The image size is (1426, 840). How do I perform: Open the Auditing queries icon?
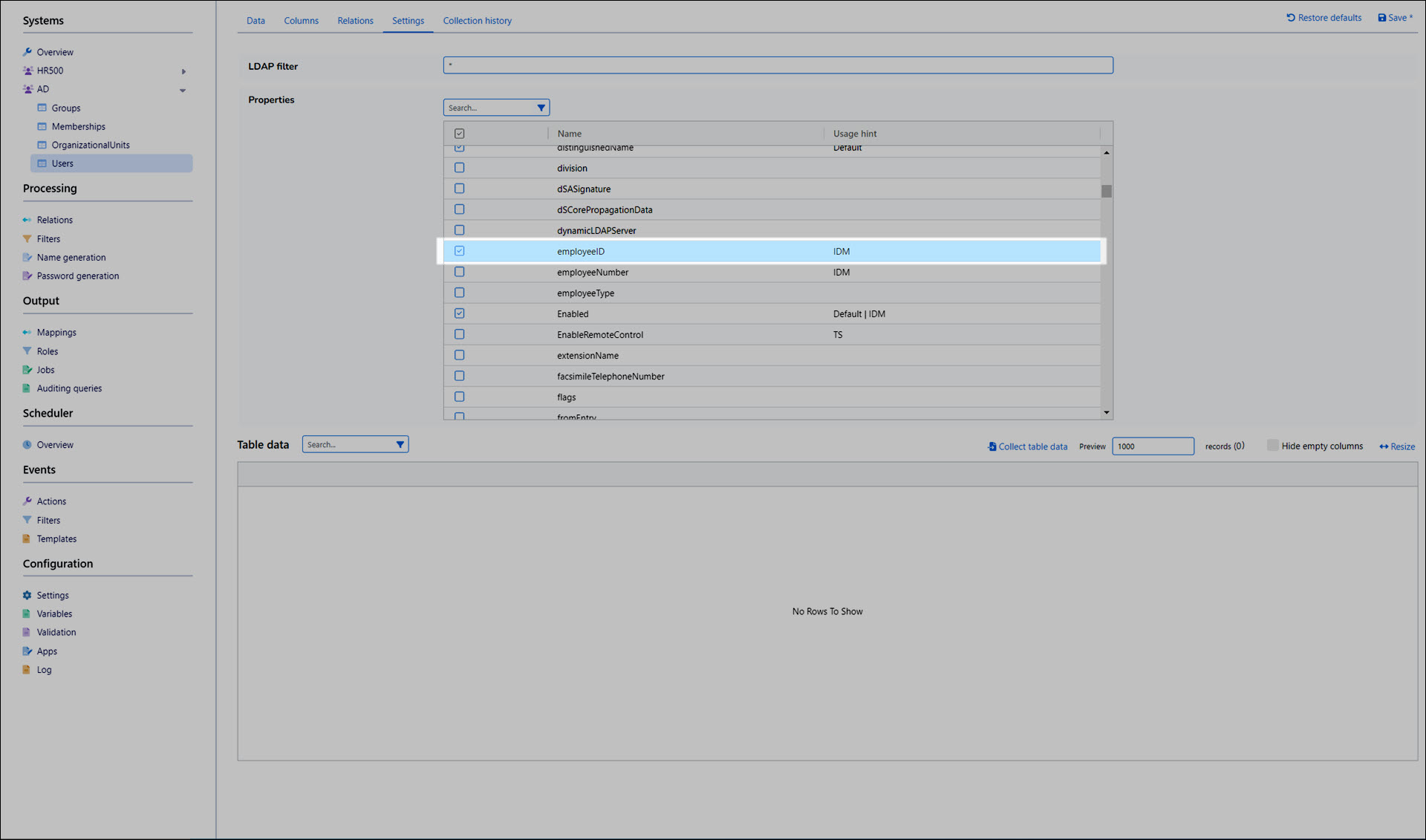27,388
